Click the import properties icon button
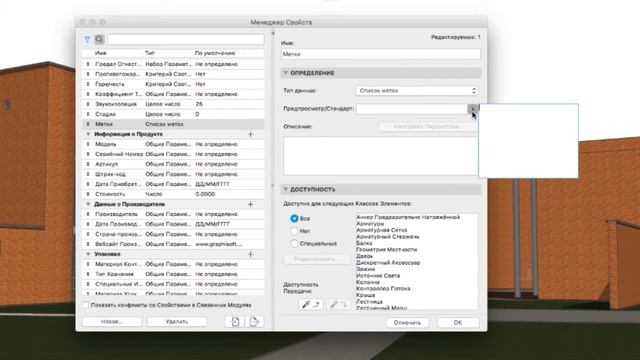 pos(235,322)
